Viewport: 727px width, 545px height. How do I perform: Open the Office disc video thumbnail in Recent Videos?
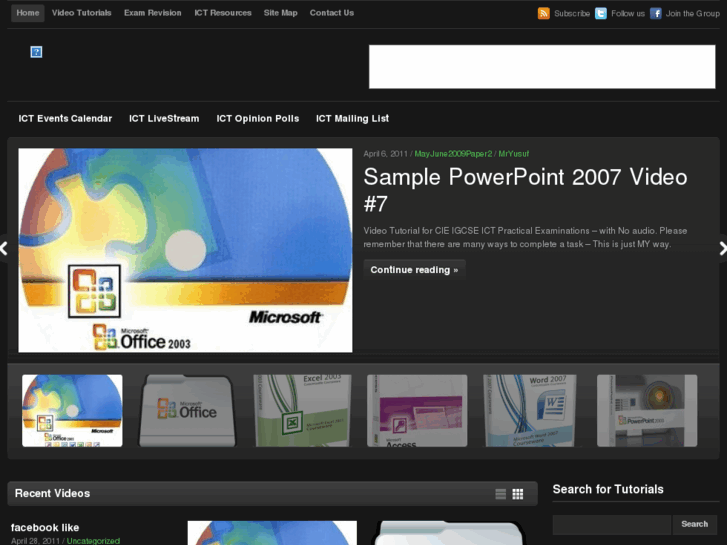272,533
